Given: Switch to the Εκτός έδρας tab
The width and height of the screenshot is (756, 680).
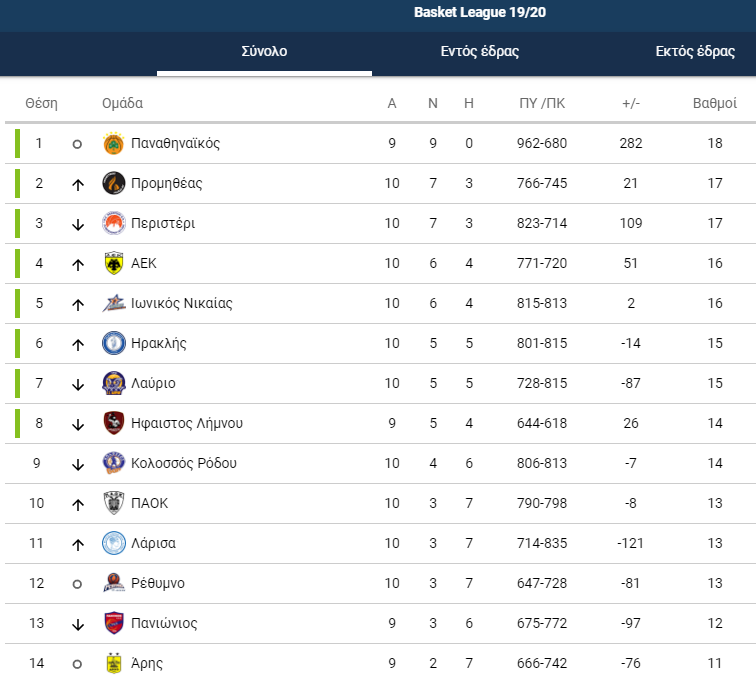Looking at the screenshot, I should pyautogui.click(x=695, y=51).
